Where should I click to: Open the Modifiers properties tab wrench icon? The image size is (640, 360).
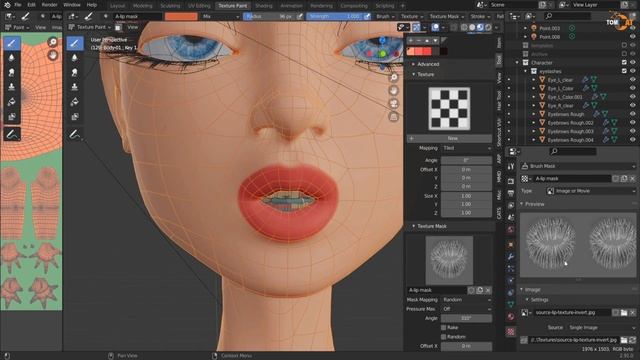point(511,257)
